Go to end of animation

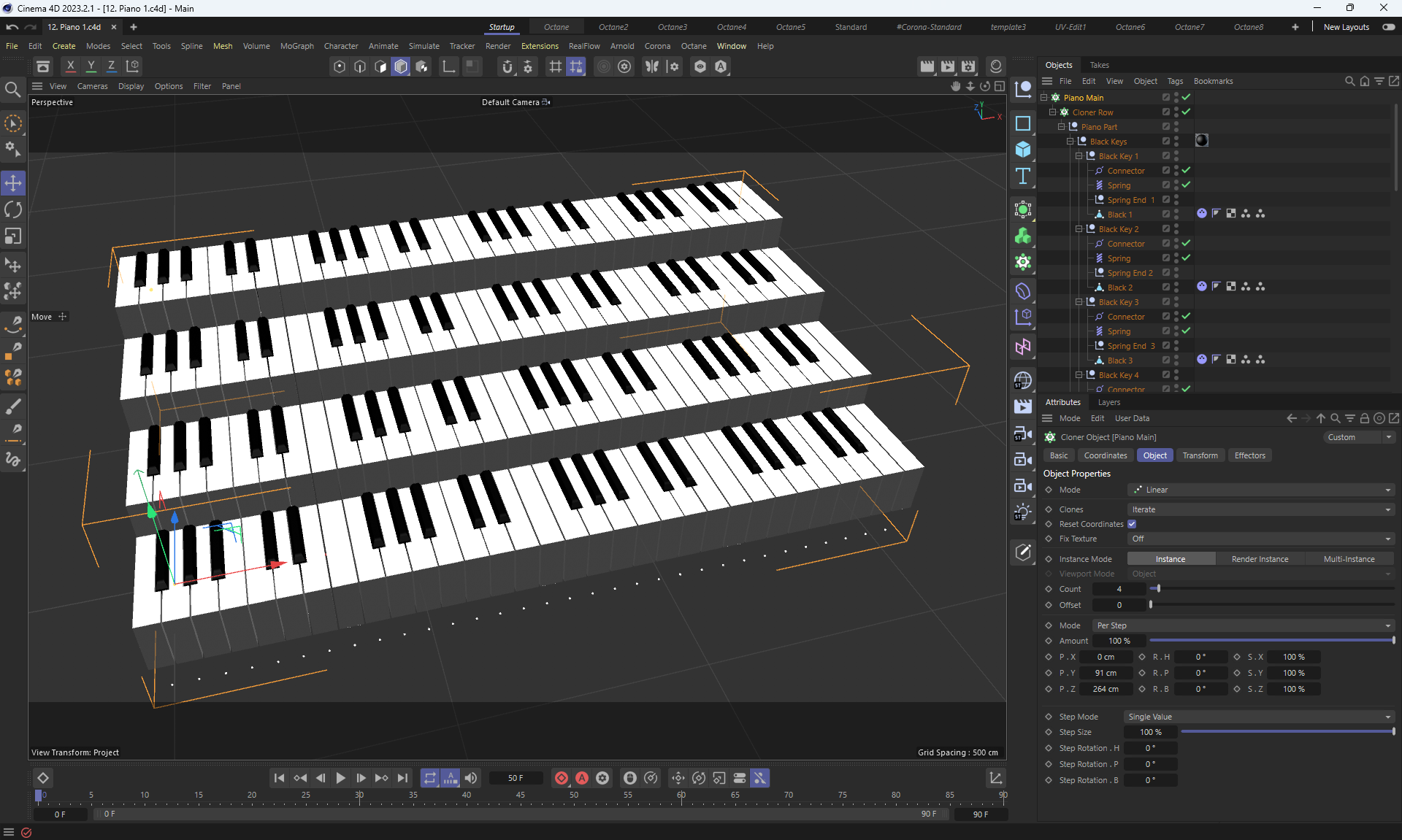coord(402,778)
